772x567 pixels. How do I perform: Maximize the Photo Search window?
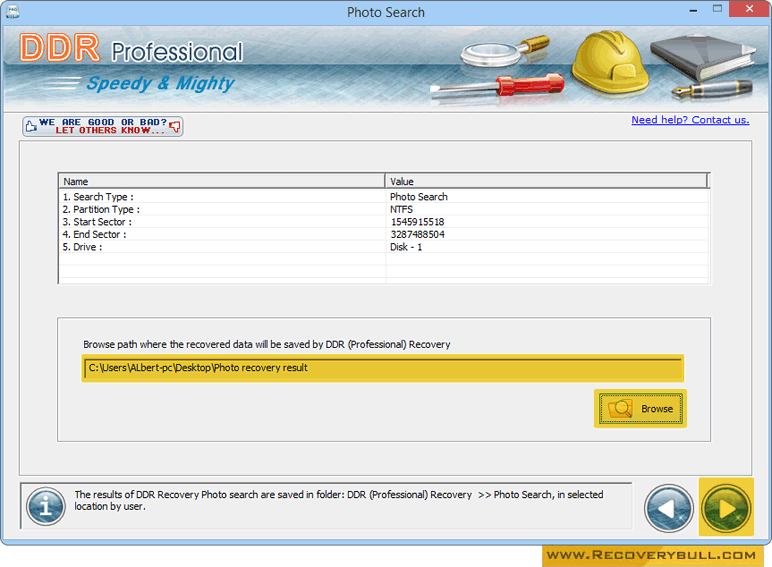(717, 9)
